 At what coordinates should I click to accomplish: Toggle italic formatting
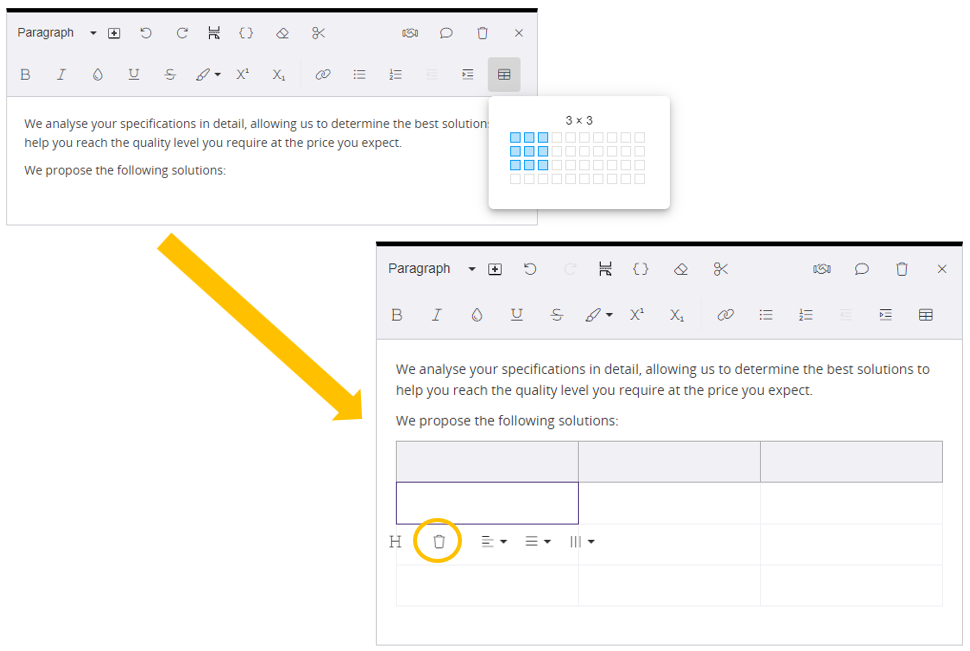tap(61, 74)
